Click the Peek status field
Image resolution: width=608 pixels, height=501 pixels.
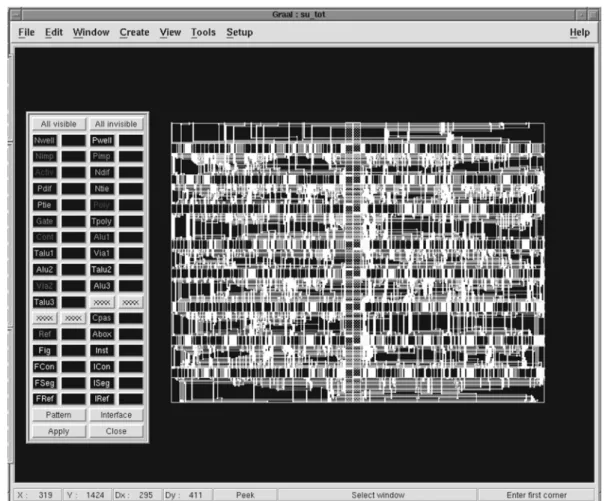245,495
